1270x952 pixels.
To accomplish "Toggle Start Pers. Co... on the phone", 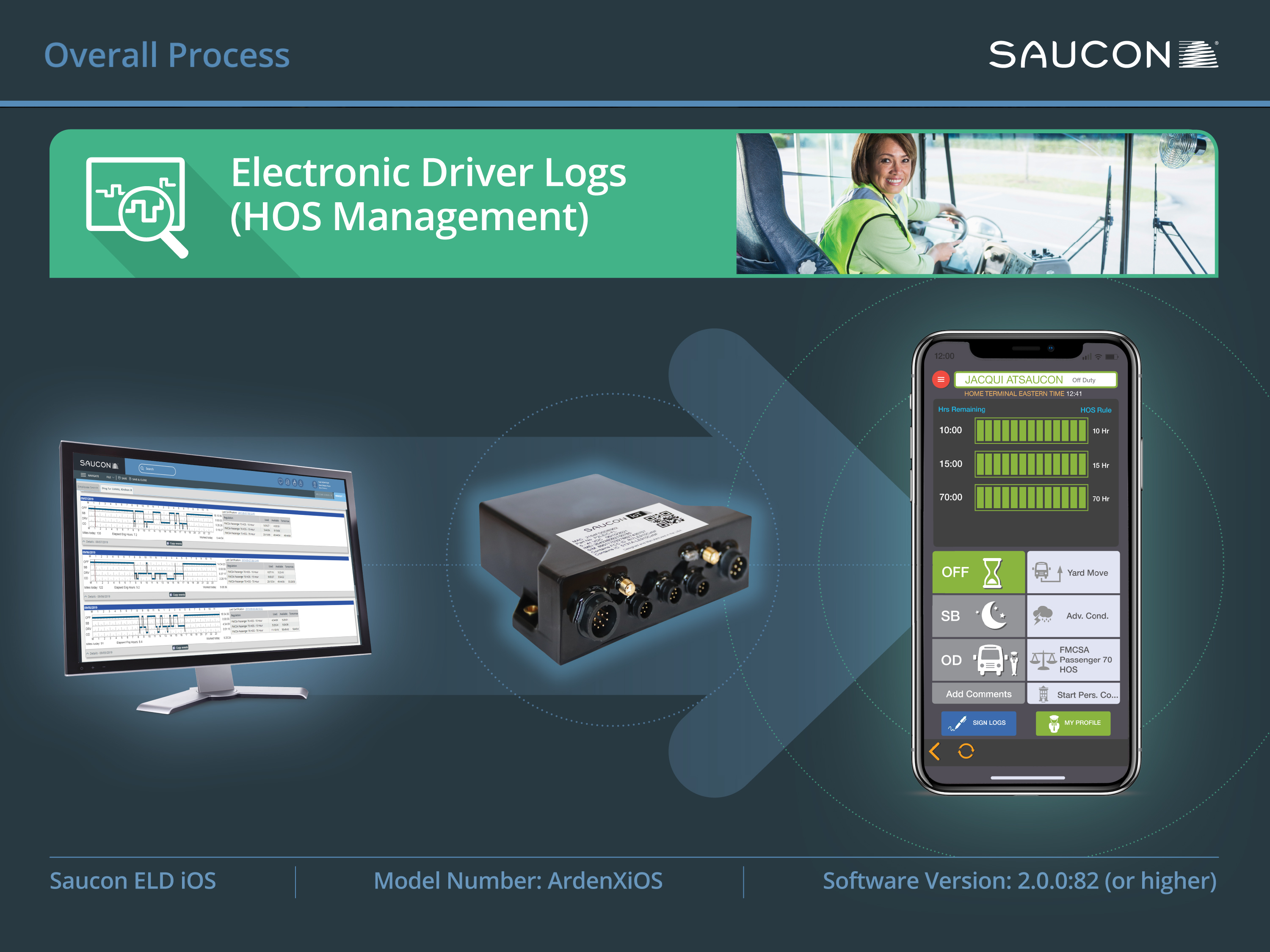I will [x=1073, y=694].
